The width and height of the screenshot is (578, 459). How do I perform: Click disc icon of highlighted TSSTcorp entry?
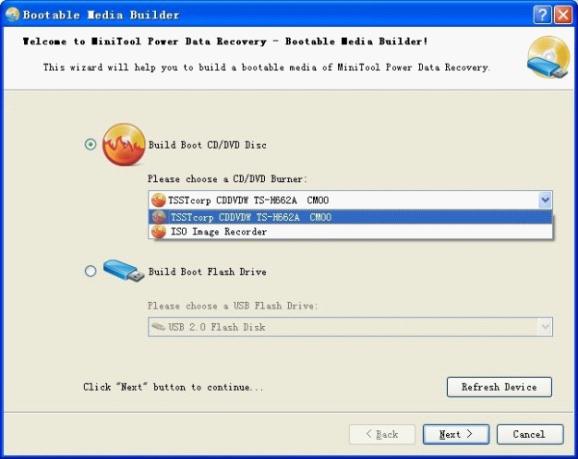click(x=159, y=217)
